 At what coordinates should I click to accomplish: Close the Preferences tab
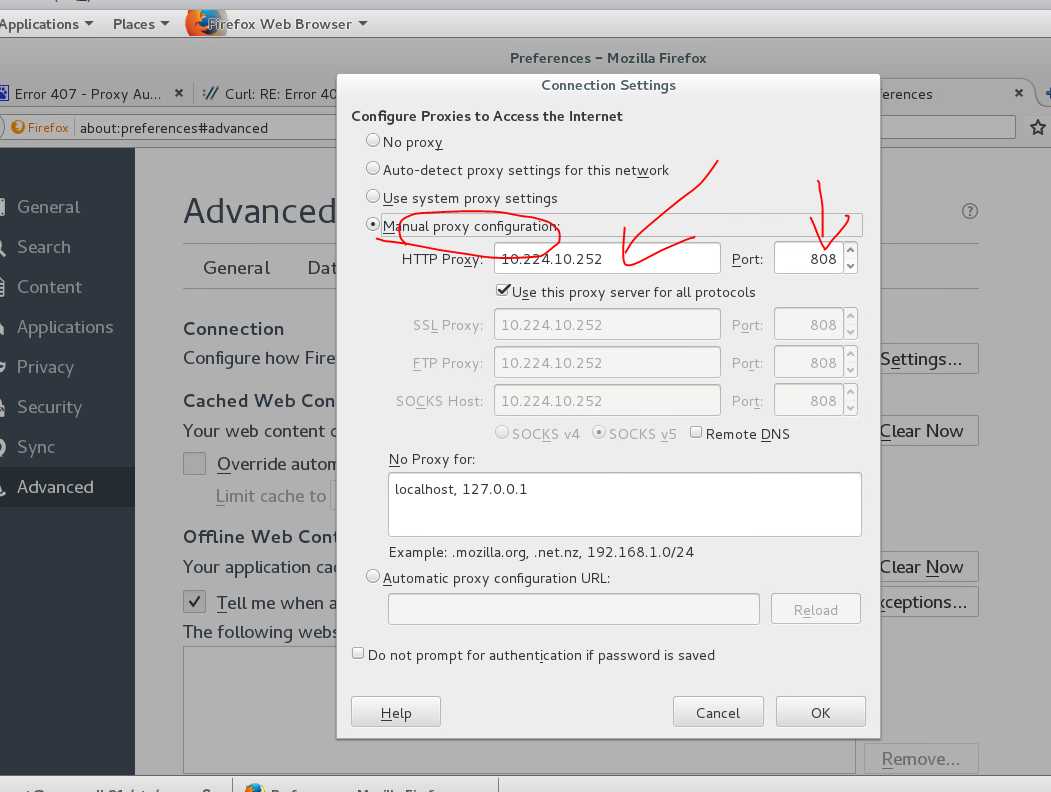(1019, 93)
